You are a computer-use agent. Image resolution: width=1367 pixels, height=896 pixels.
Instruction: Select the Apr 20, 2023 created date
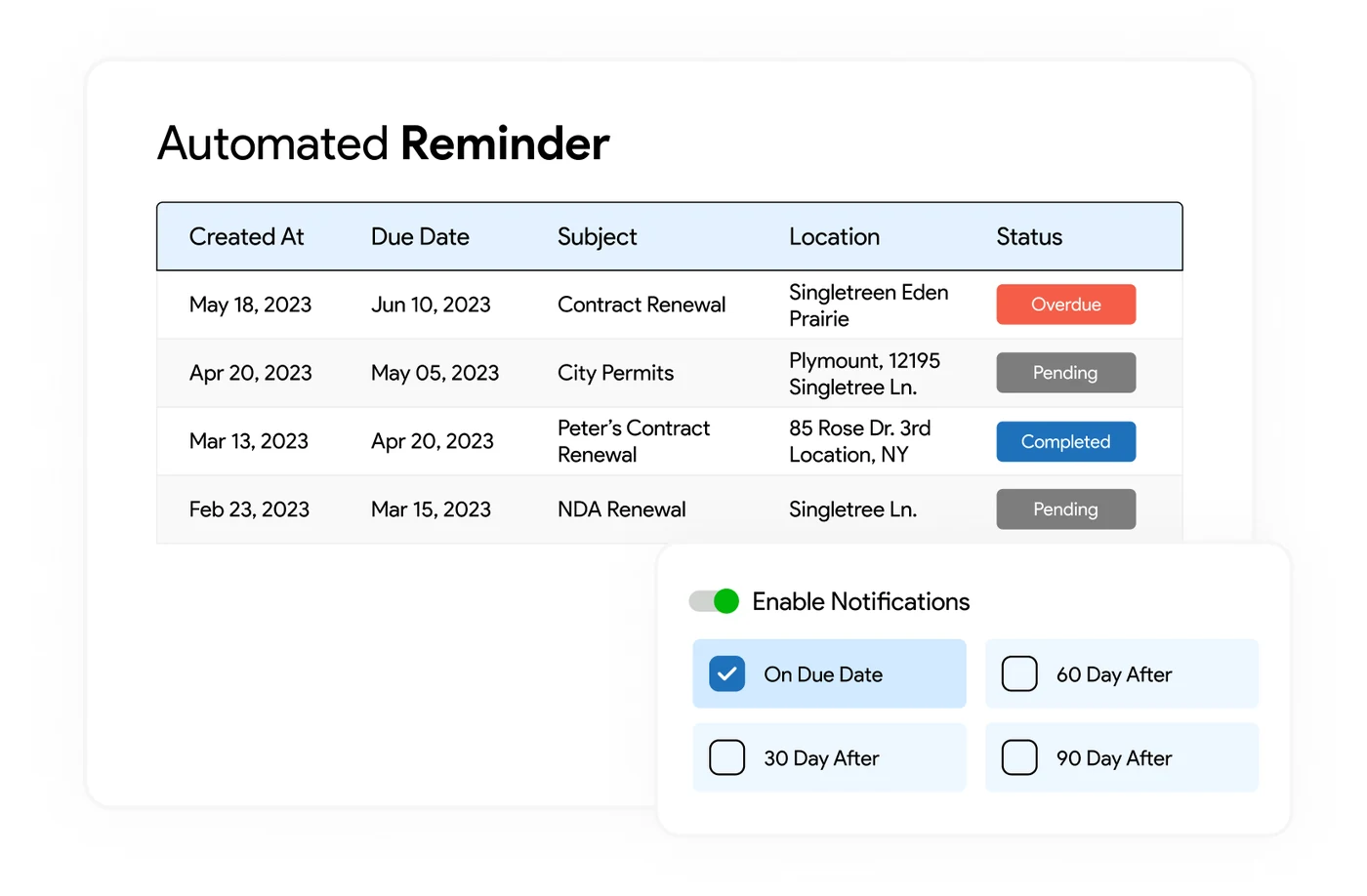click(250, 373)
